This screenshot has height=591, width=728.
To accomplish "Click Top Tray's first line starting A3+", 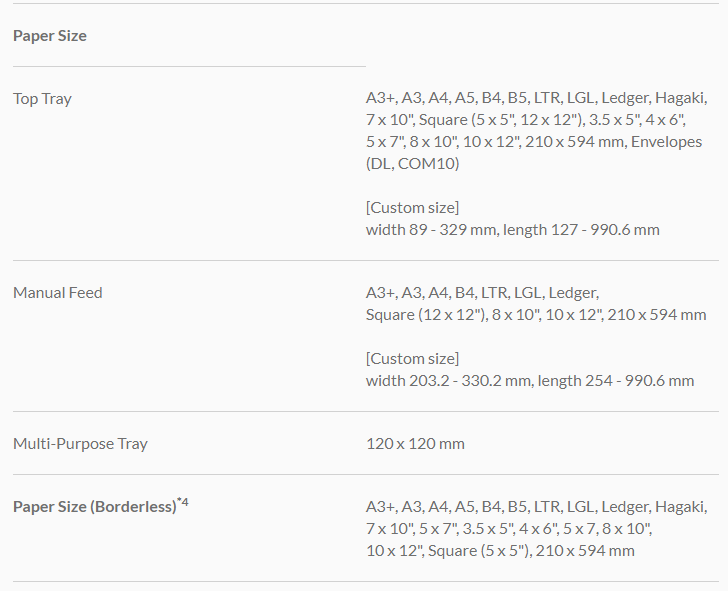I will pyautogui.click(x=536, y=98).
